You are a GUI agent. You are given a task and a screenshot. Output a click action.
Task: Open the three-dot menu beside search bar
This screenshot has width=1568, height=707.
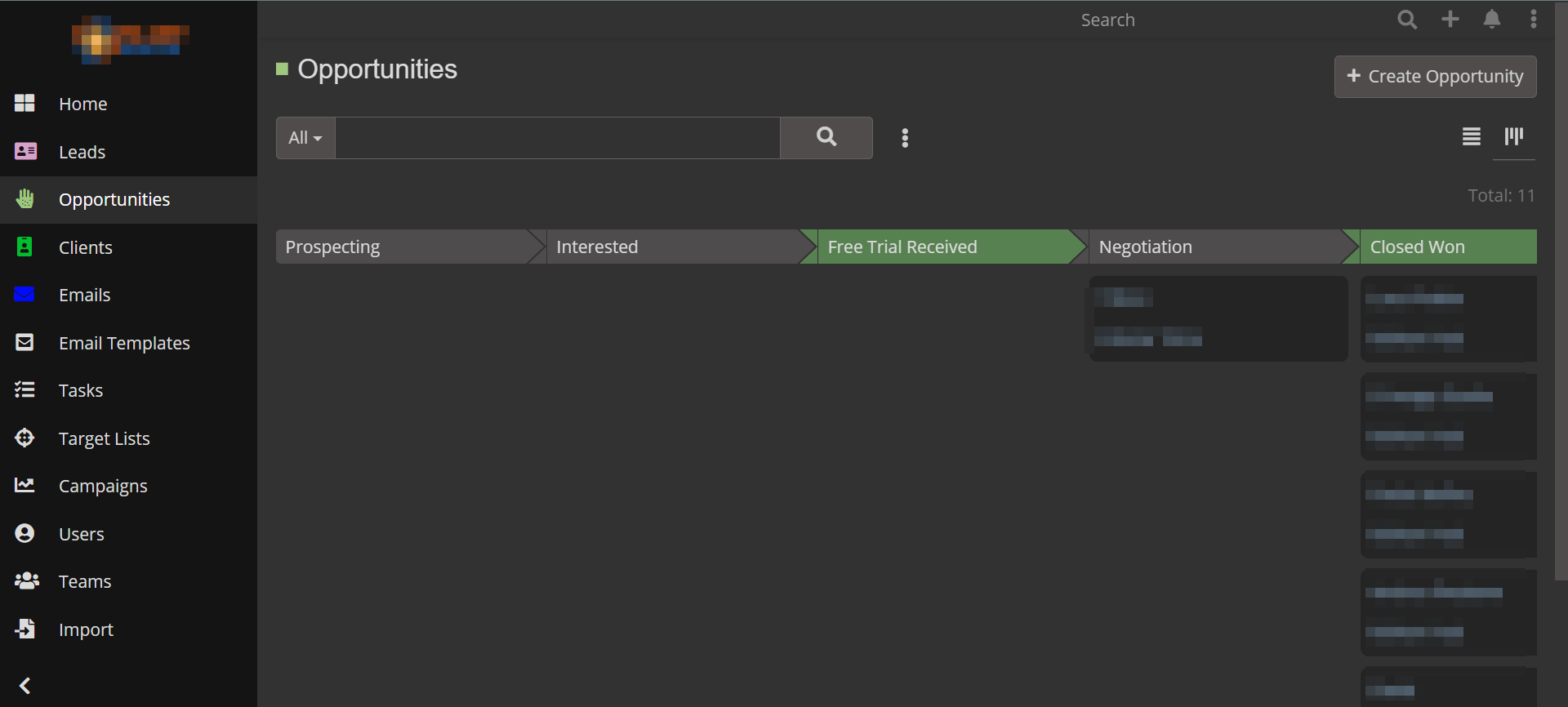pyautogui.click(x=905, y=138)
